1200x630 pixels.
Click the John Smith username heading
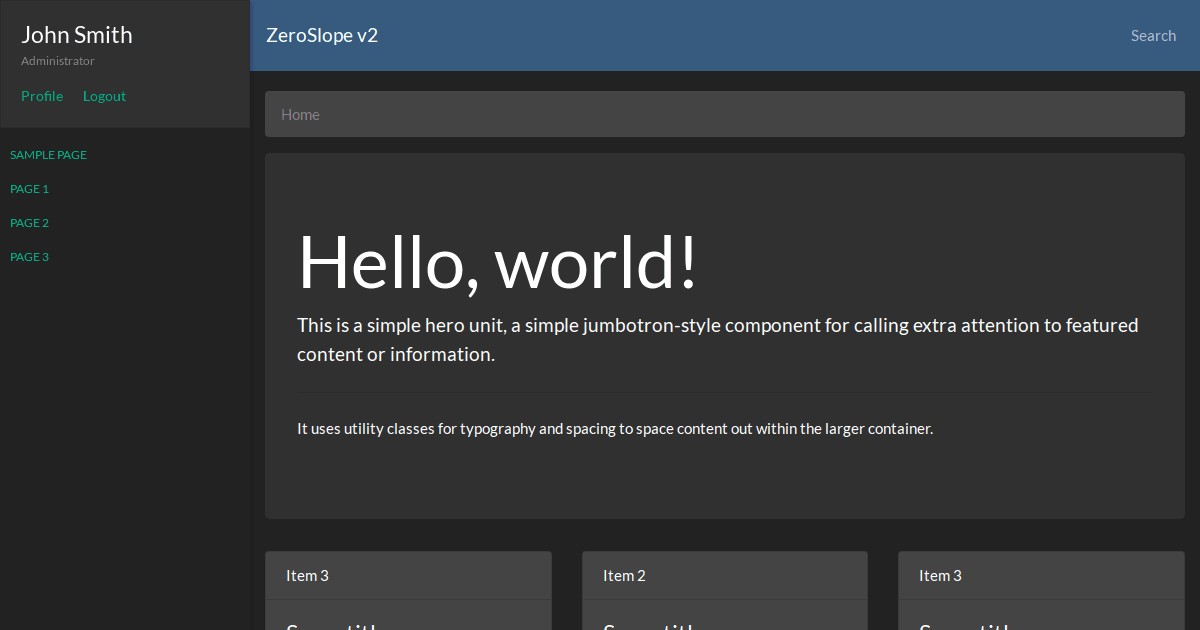point(76,34)
